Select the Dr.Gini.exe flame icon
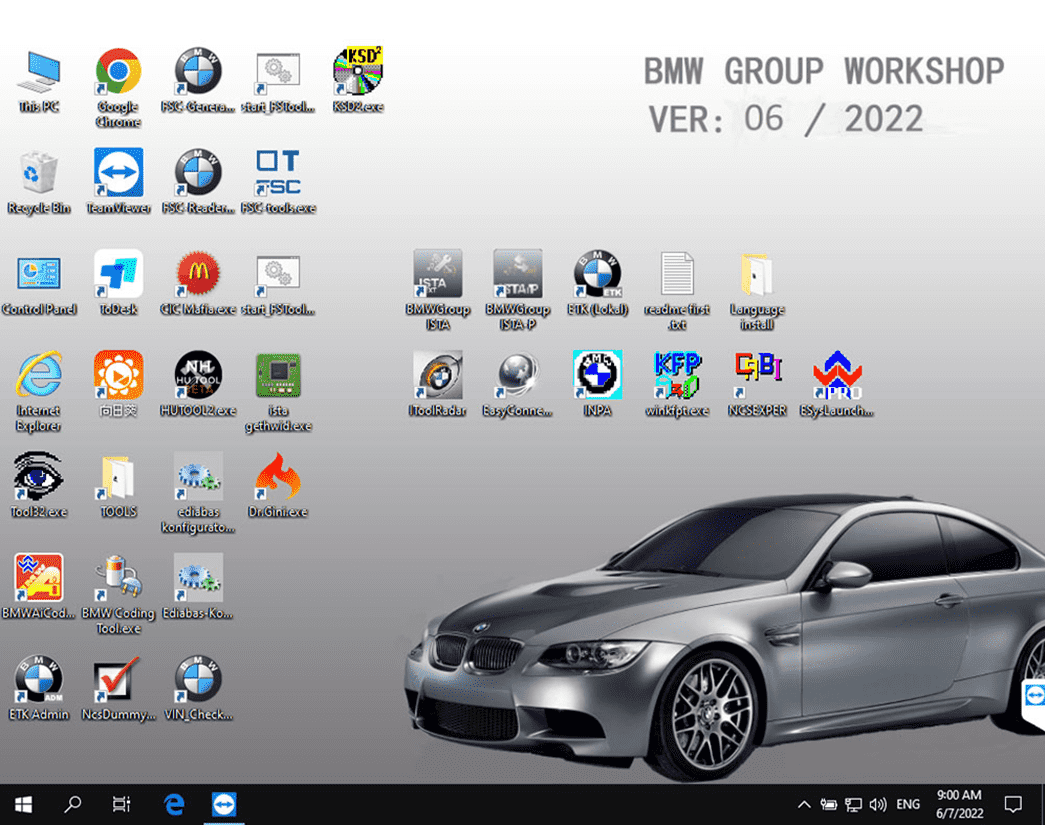The width and height of the screenshot is (1045, 825). tap(278, 486)
